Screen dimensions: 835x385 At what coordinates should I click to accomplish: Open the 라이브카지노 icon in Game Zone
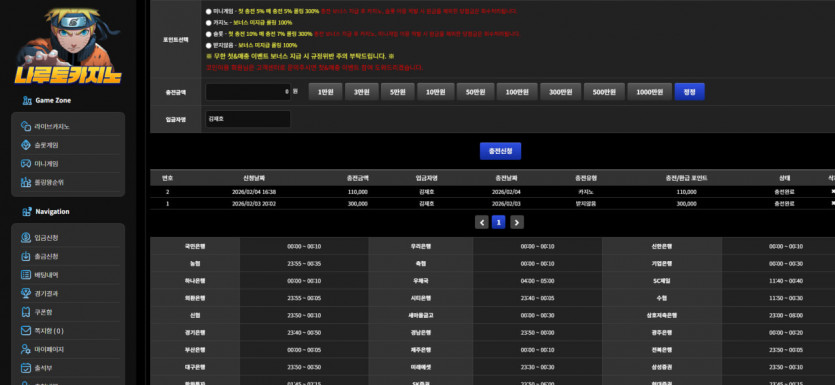click(26, 126)
